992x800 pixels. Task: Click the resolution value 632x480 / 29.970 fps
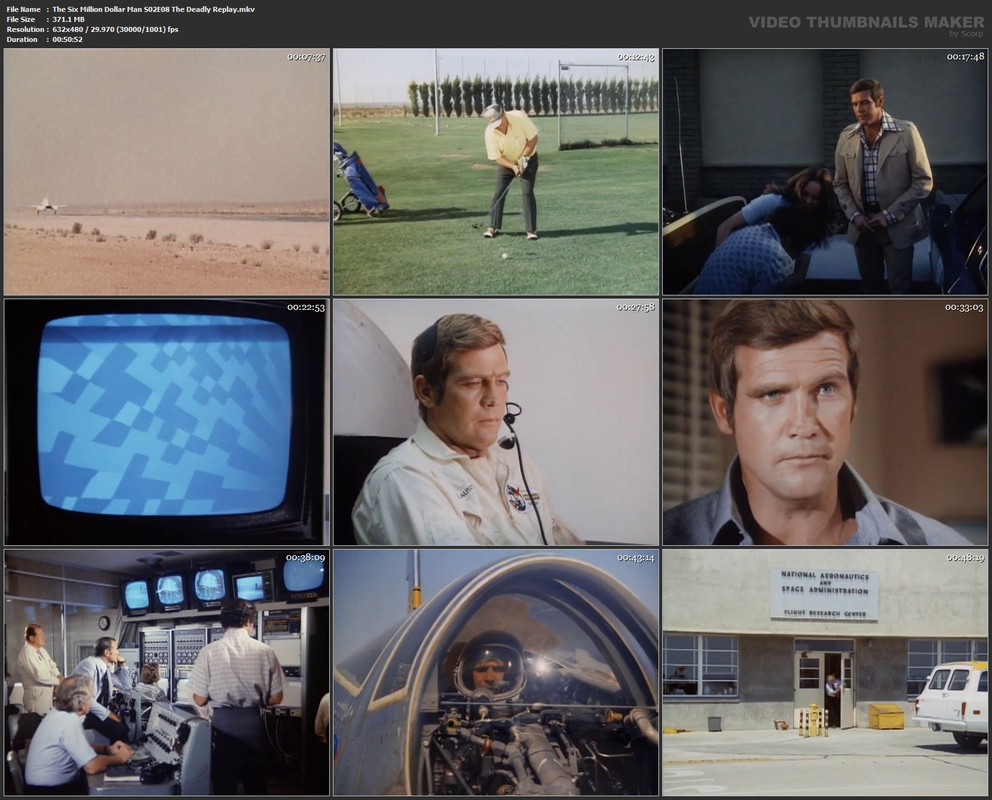pyautogui.click(x=115, y=30)
